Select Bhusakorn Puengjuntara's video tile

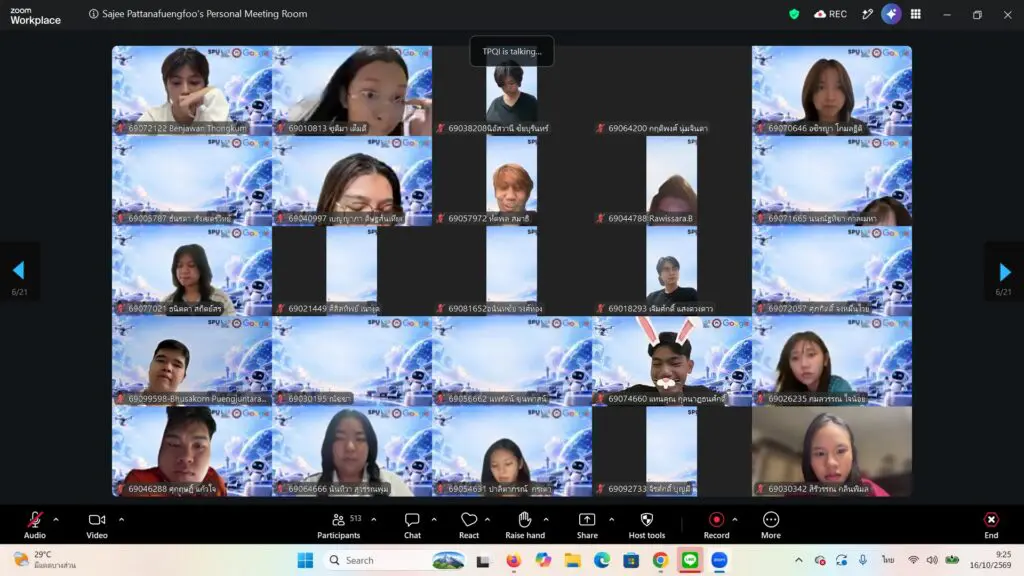[x=192, y=361]
